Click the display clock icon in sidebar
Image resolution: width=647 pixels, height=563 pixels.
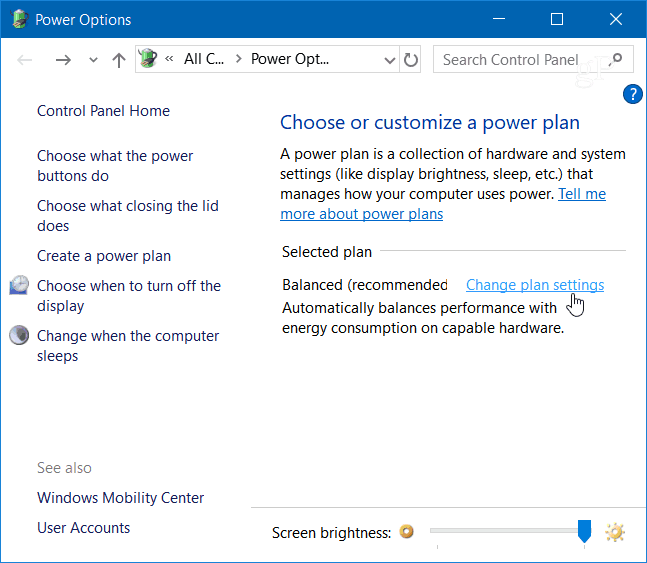tap(19, 285)
